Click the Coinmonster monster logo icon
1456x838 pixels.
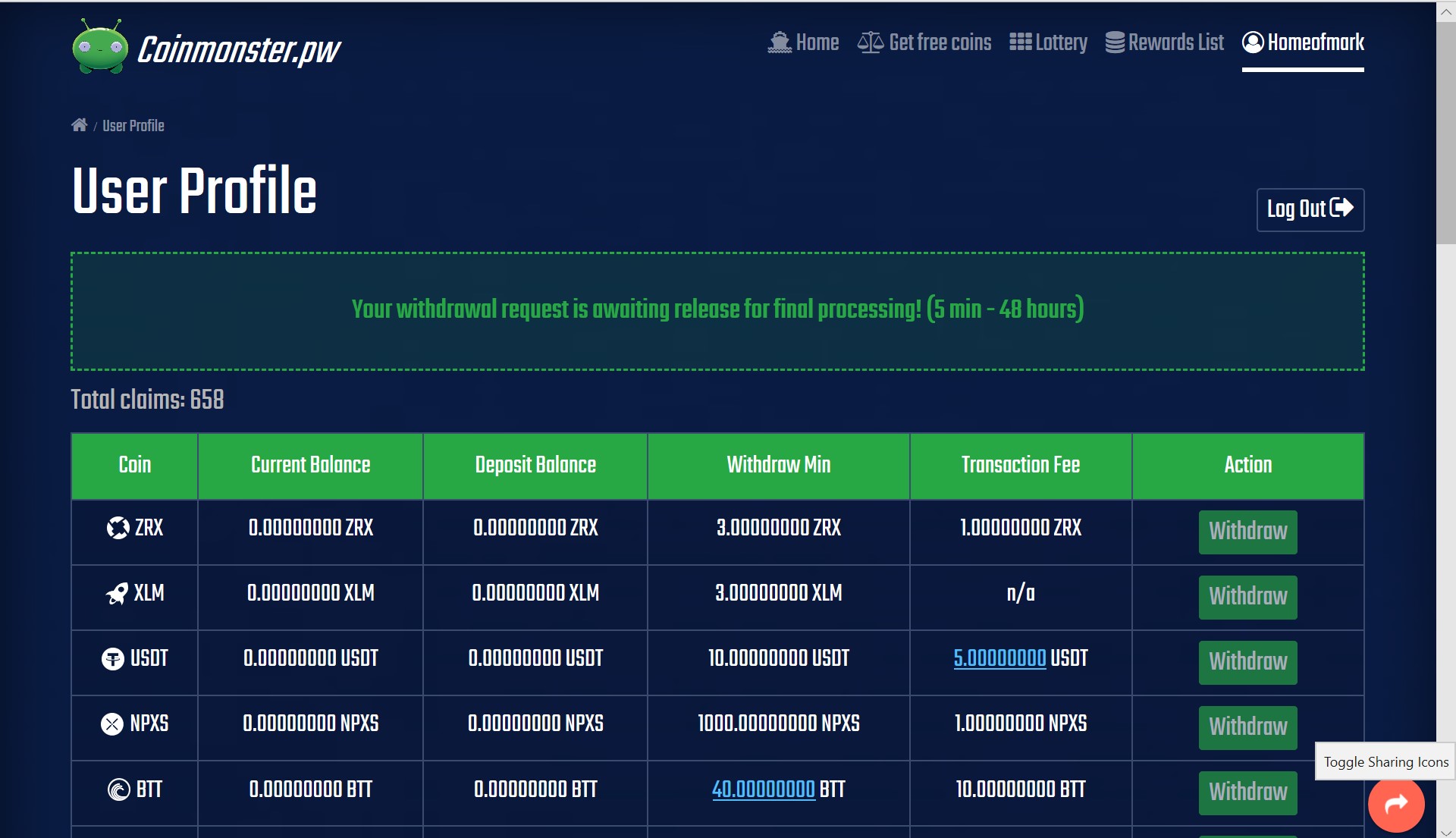click(100, 47)
